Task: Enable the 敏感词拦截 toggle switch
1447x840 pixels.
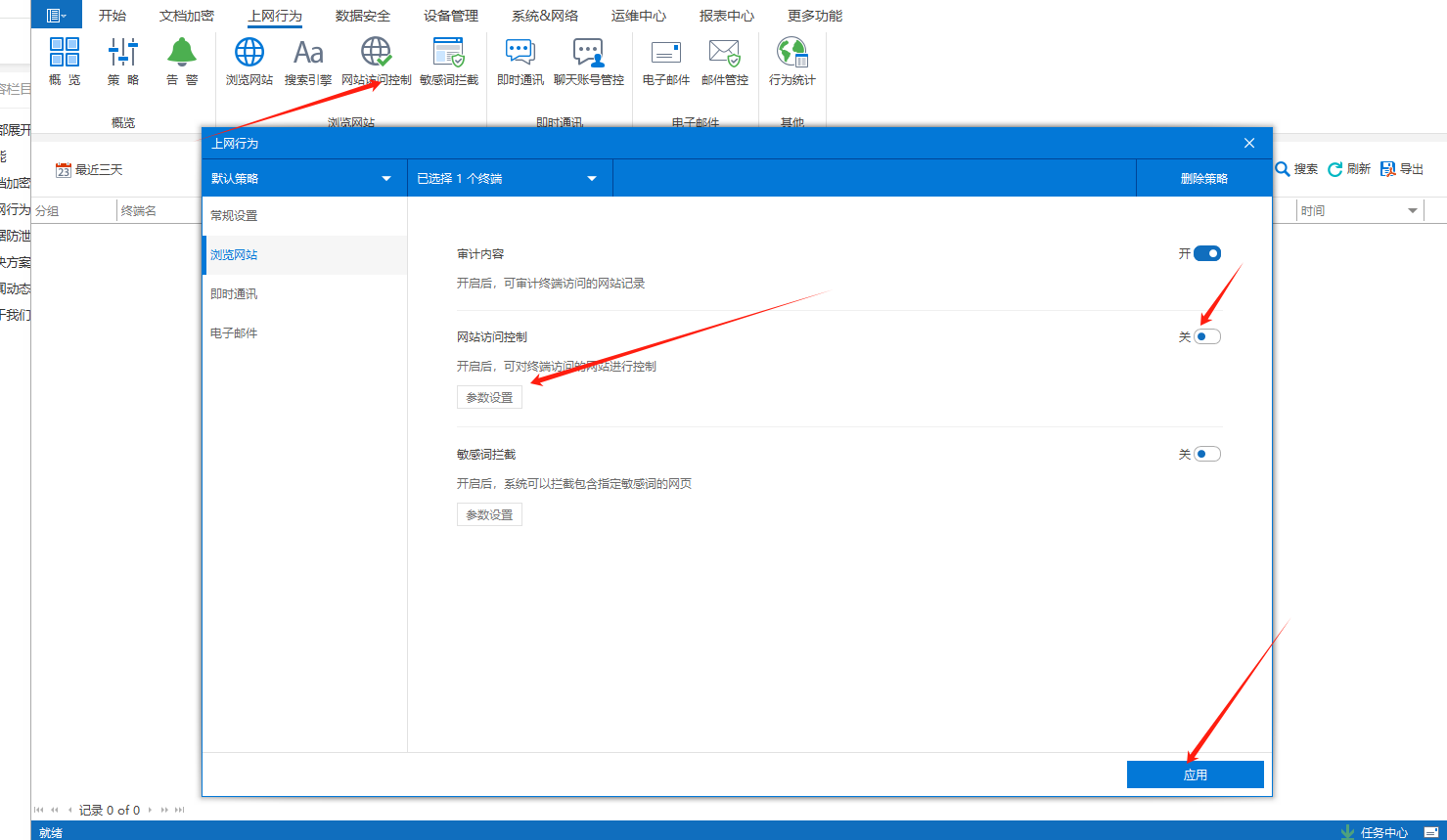Action: pyautogui.click(x=1207, y=455)
